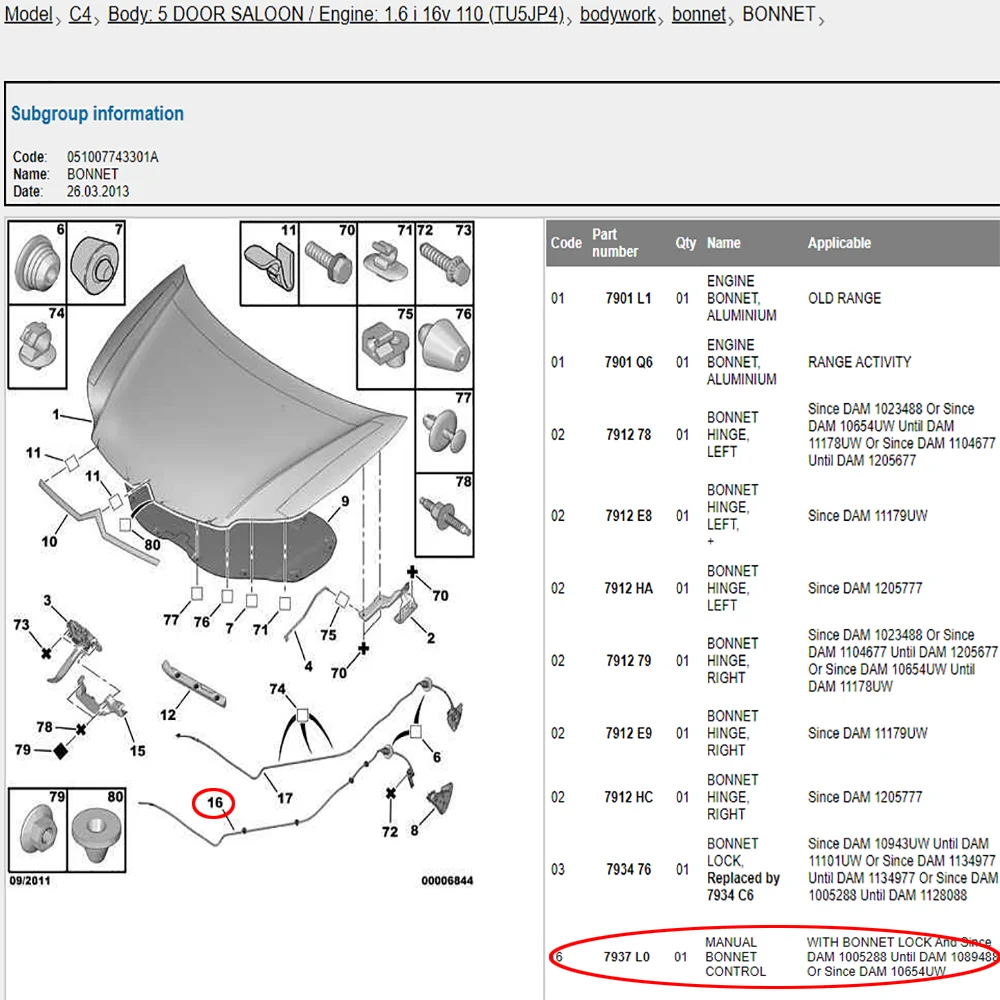
Task: Select part thumbnail 75 cage nut
Action: [x=386, y=347]
